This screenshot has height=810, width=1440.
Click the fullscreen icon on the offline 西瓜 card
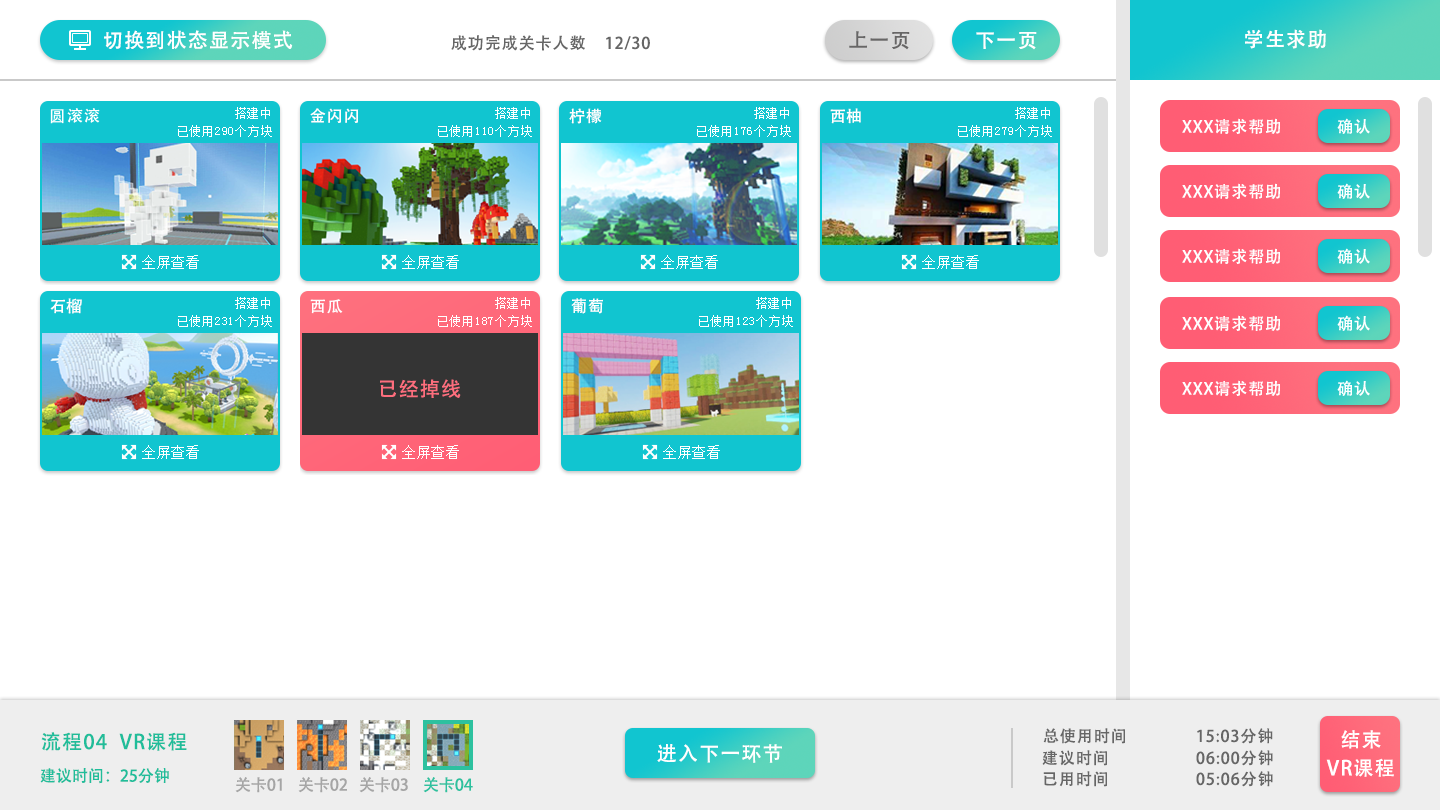point(389,452)
